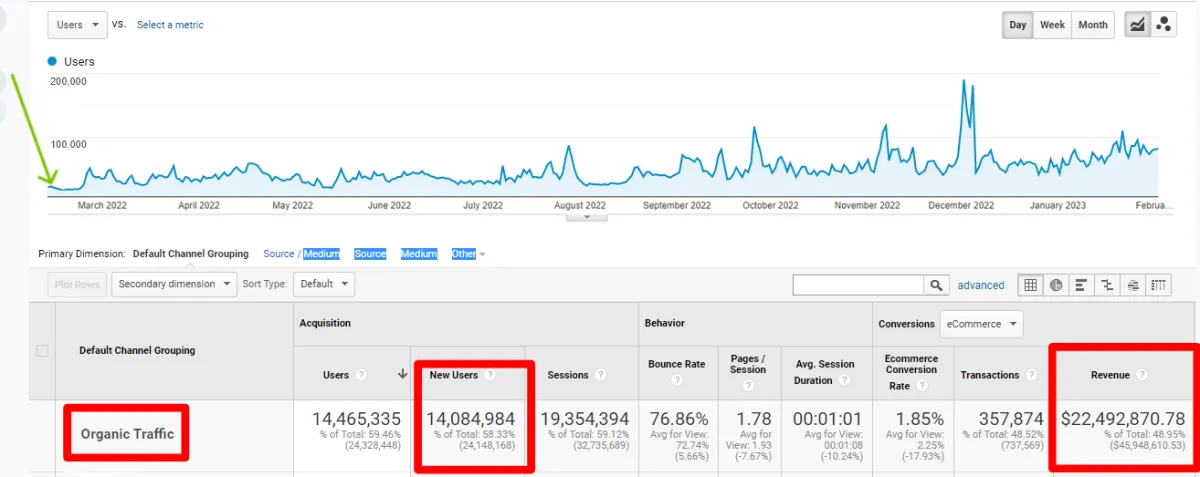Click the chart collapse handle below graph
Image resolution: width=1200 pixels, height=477 pixels.
[586, 217]
